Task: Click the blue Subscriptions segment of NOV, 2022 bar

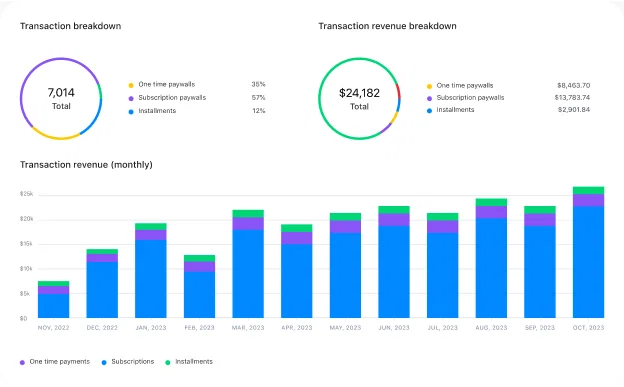Action: tap(53, 306)
